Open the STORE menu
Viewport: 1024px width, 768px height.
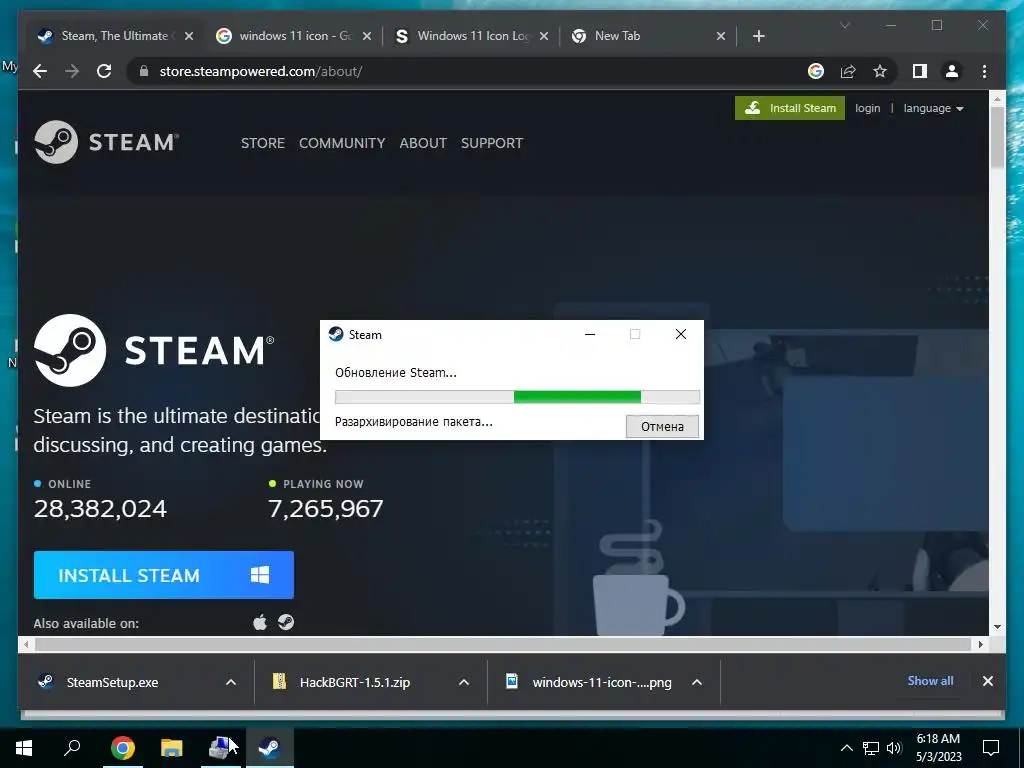pos(263,143)
